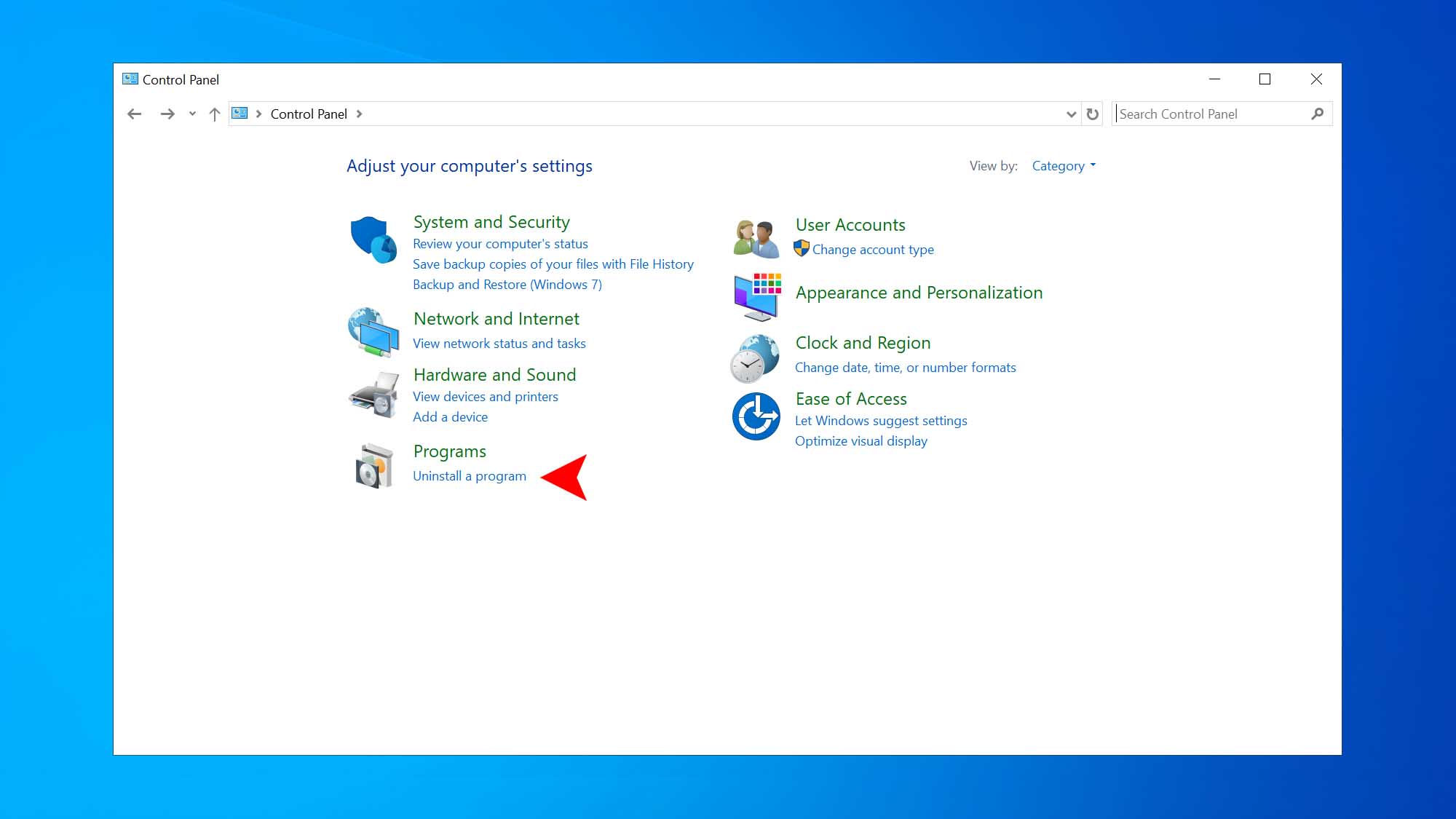Screen dimensions: 1456x819
Task: Open the Programs disc box icon
Action: 373,466
